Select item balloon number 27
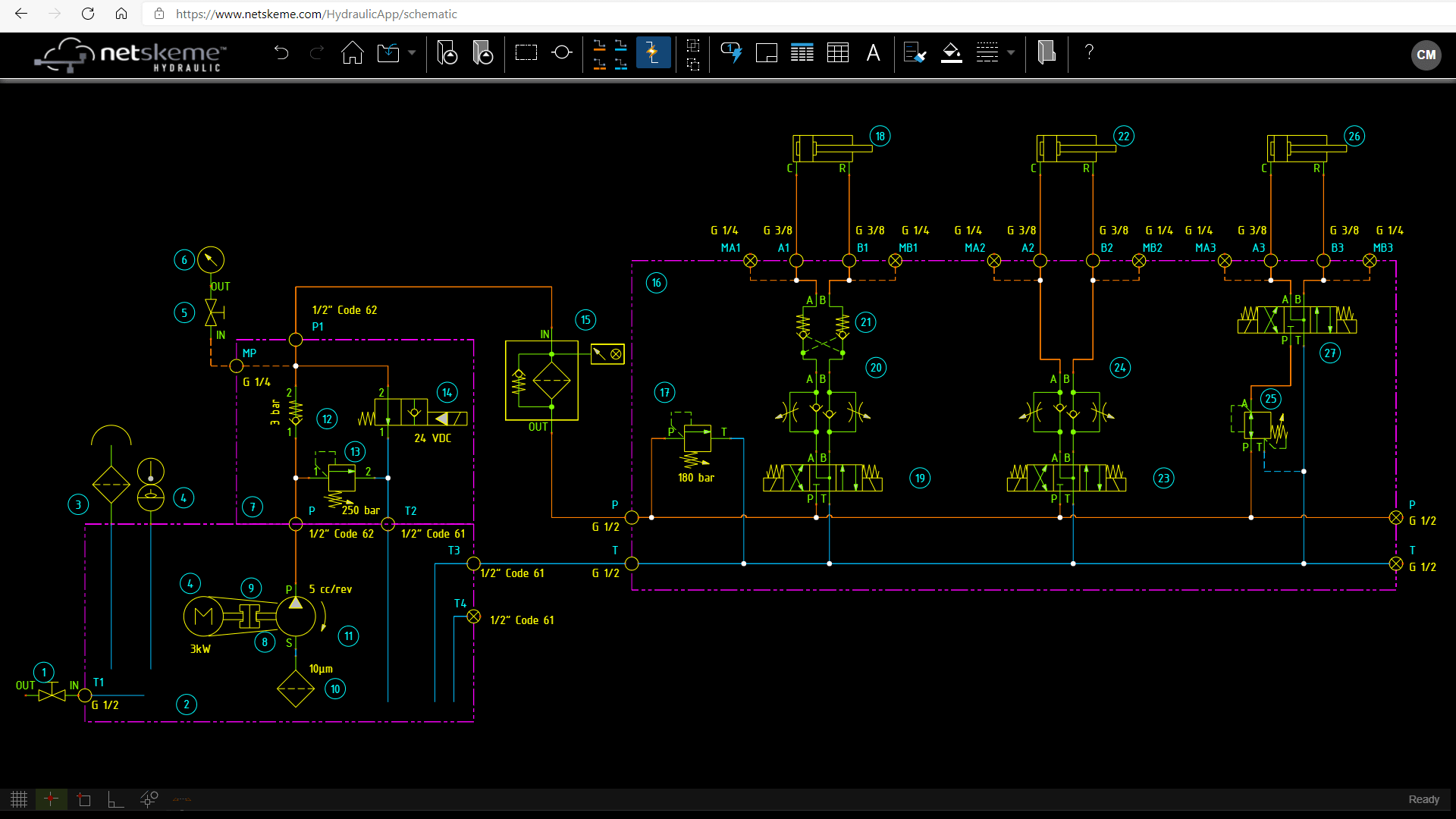The width and height of the screenshot is (1456, 819). [1330, 353]
